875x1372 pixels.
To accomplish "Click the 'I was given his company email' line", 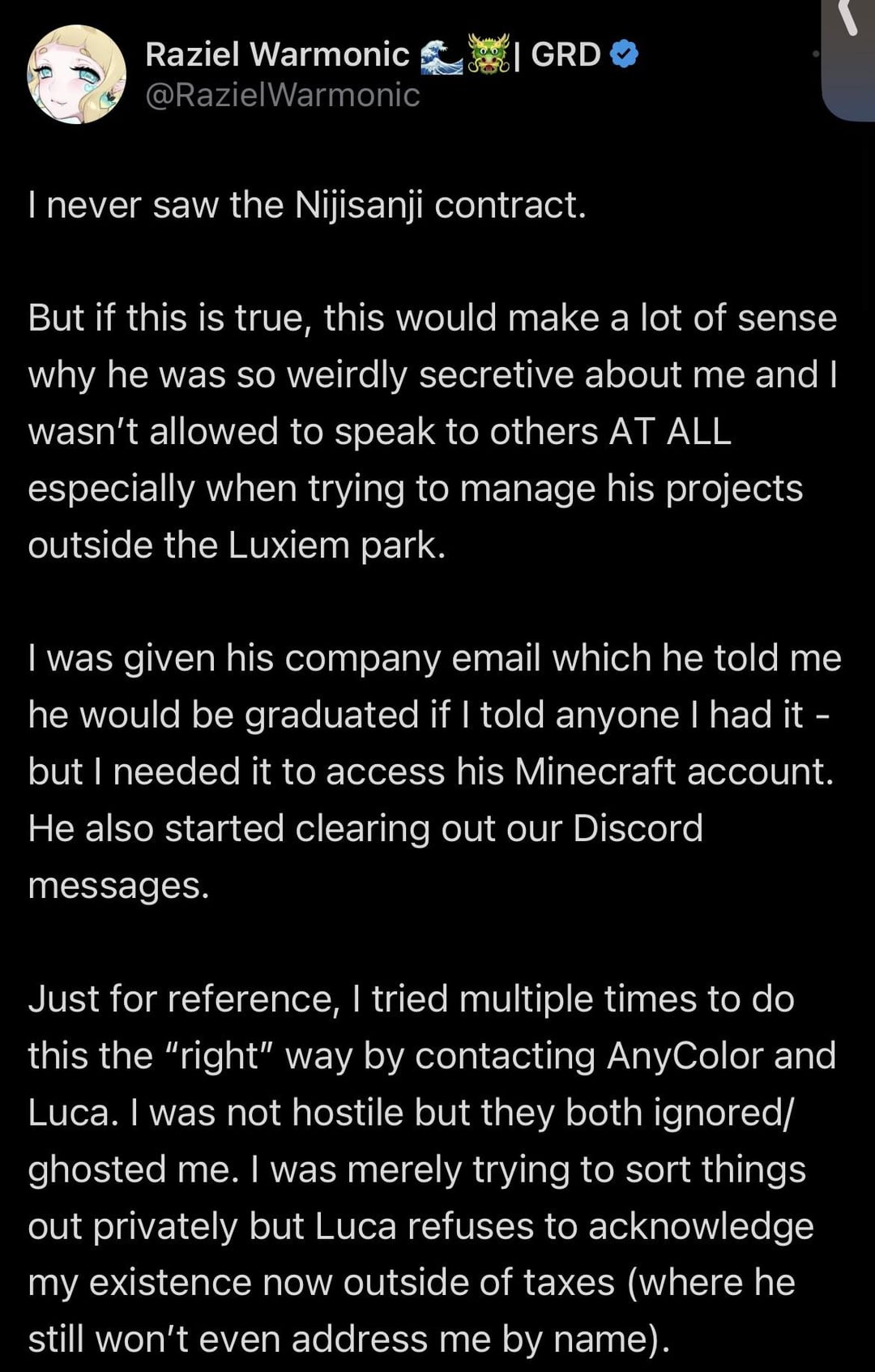I will pyautogui.click(x=434, y=658).
